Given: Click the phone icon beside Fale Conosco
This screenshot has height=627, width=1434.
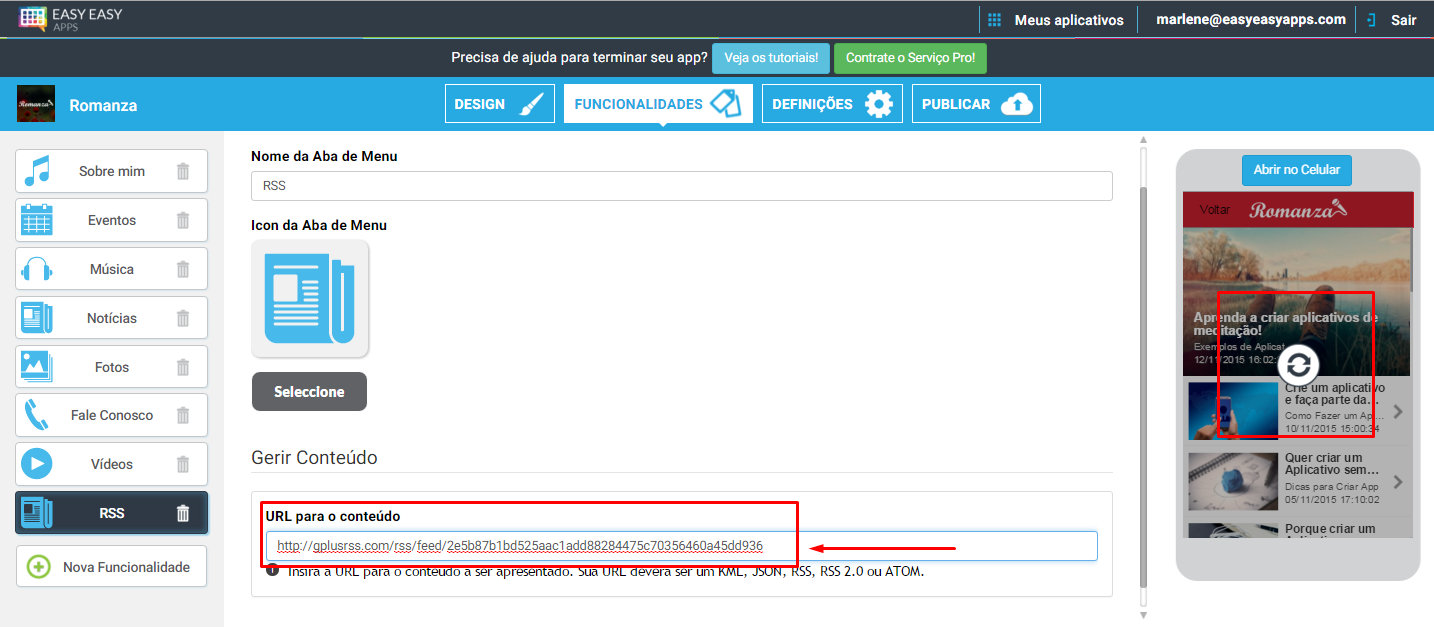Looking at the screenshot, I should [37, 414].
